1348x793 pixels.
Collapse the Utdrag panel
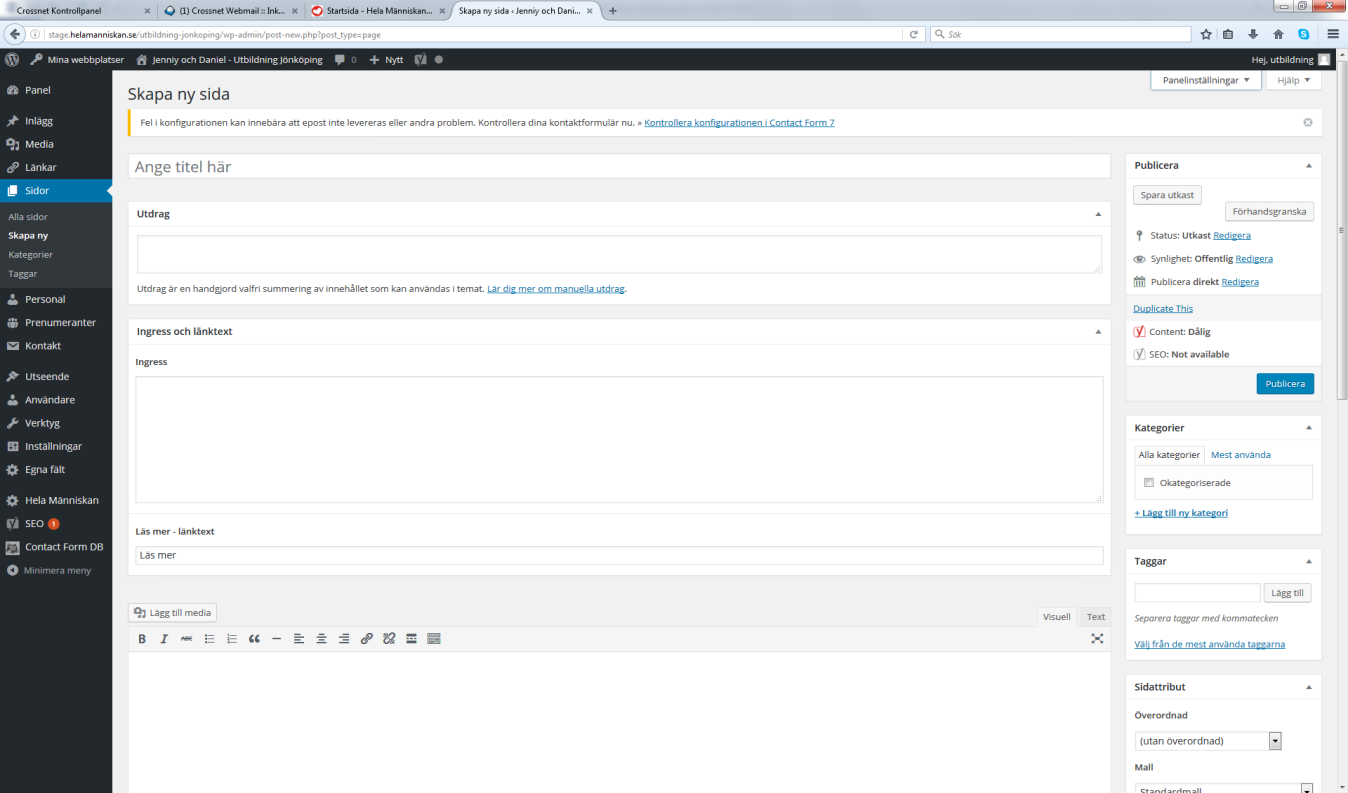1098,214
